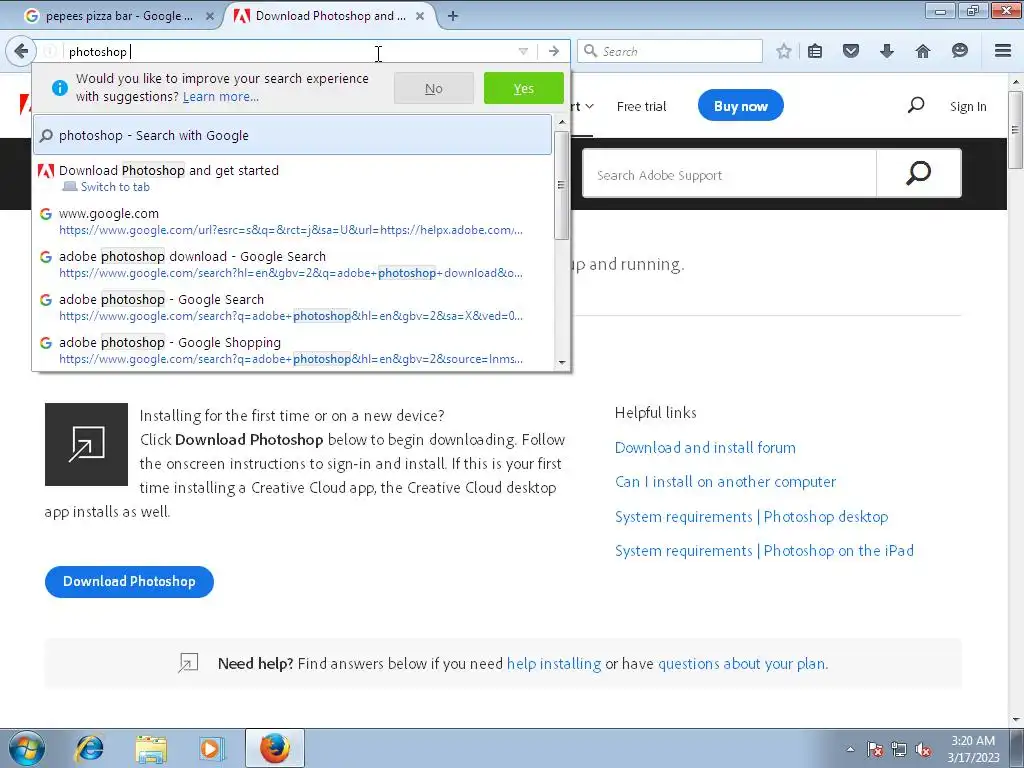Select 'Download Photoshop and get started' suggestion
Image resolution: width=1024 pixels, height=768 pixels.
click(293, 178)
